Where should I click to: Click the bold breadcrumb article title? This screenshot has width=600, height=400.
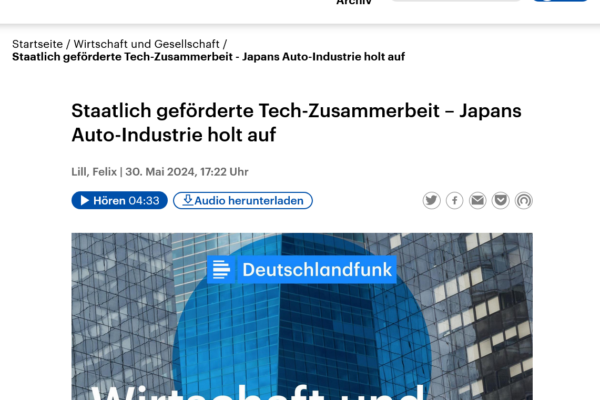point(209,57)
